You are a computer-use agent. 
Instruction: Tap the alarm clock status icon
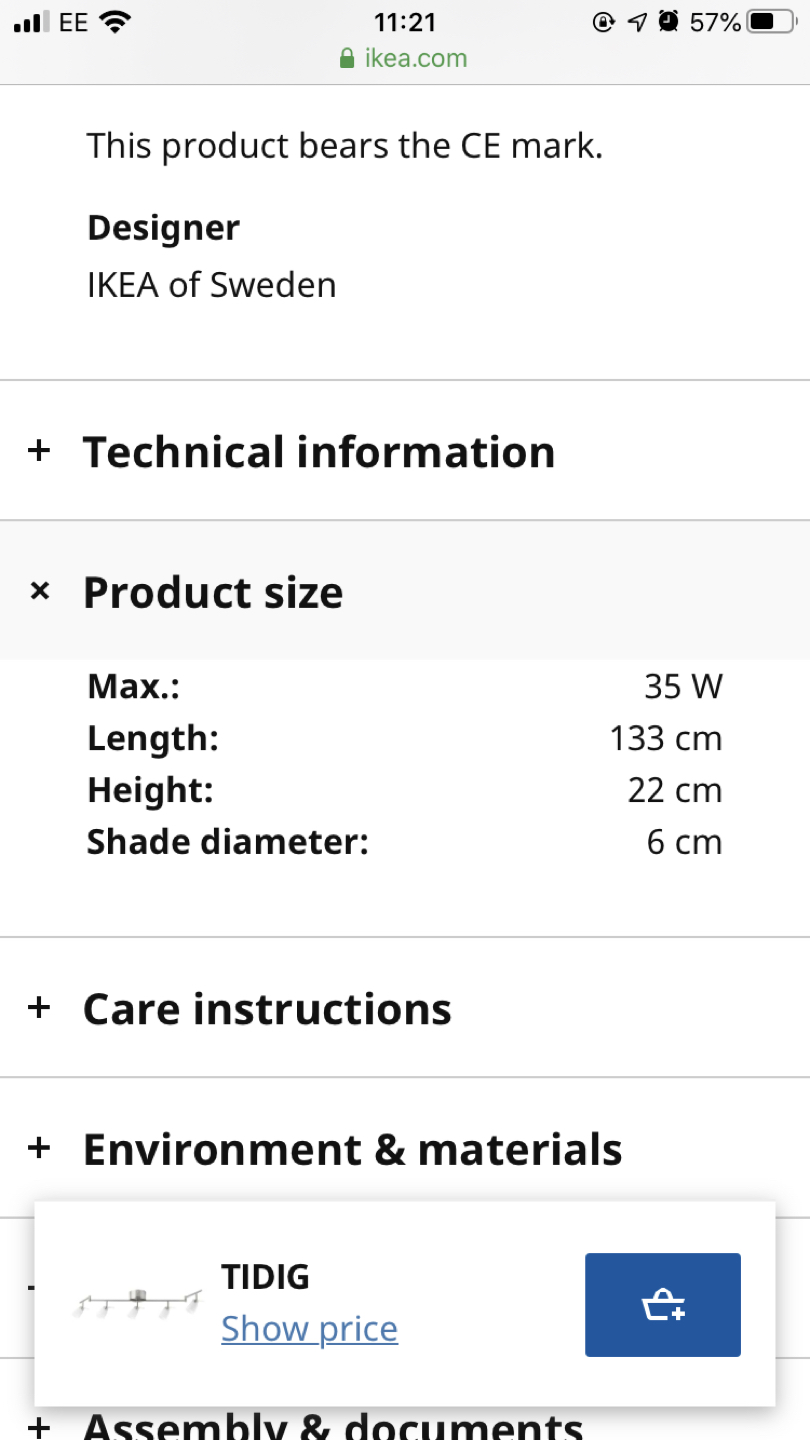669,22
